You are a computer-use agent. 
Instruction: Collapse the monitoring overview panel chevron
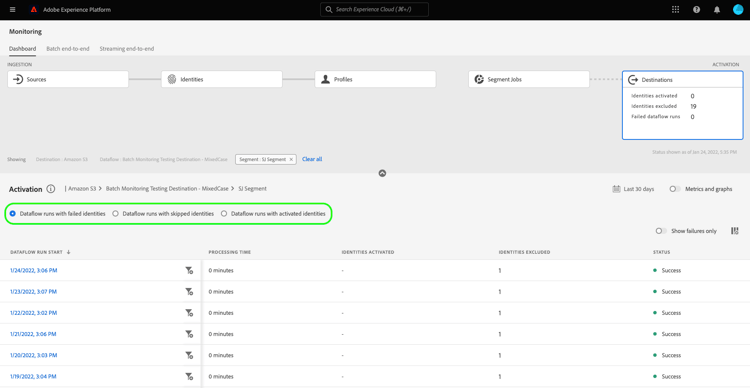(382, 173)
